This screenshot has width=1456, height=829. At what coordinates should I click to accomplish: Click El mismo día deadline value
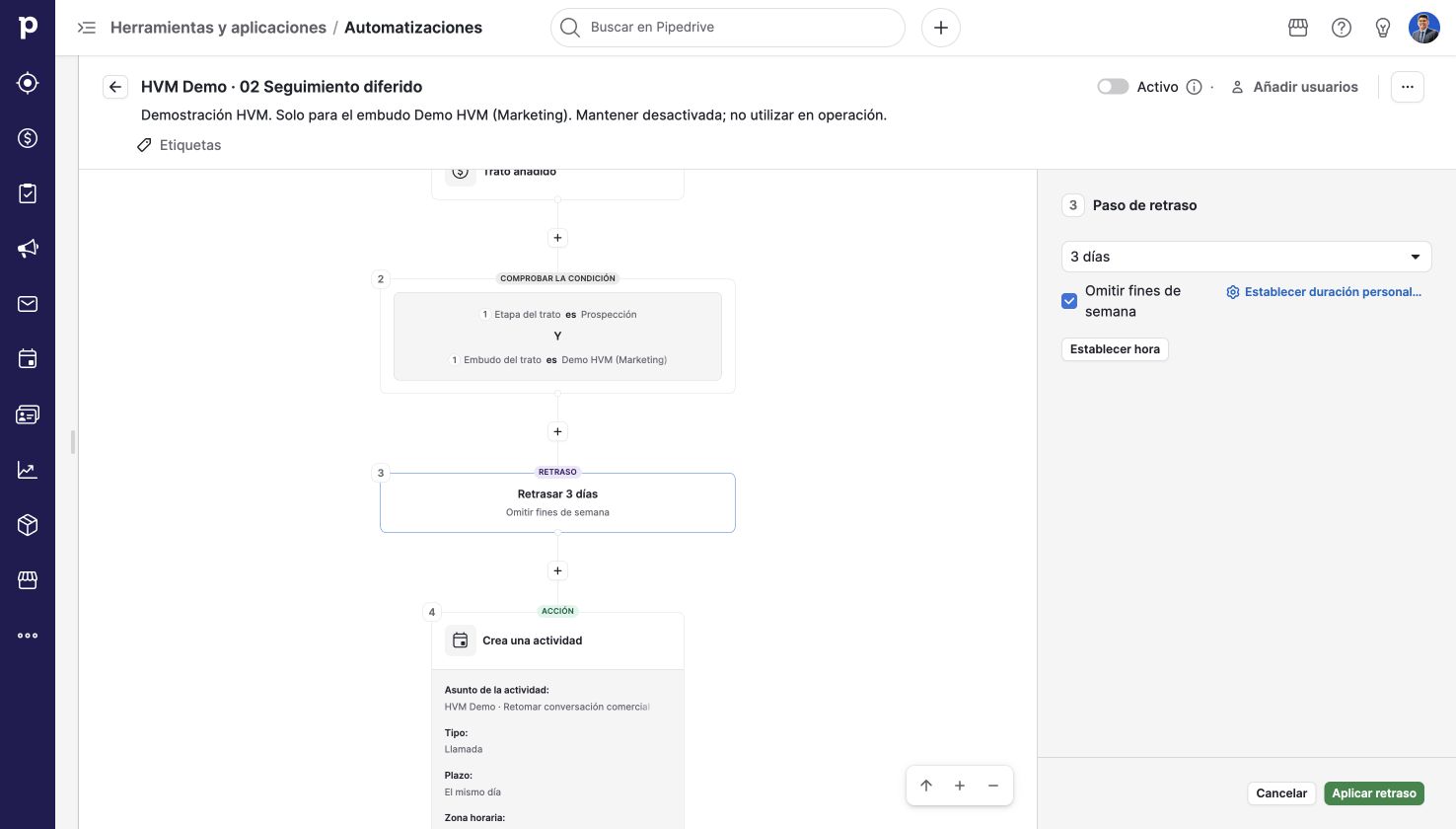[x=473, y=791]
